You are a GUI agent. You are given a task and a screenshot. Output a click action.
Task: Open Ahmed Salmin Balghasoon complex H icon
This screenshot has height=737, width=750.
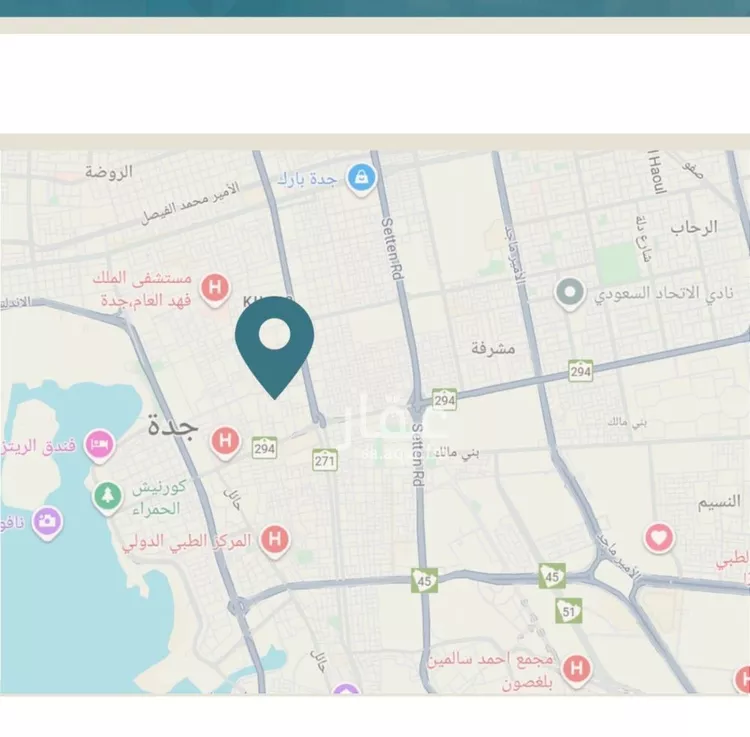click(x=576, y=670)
